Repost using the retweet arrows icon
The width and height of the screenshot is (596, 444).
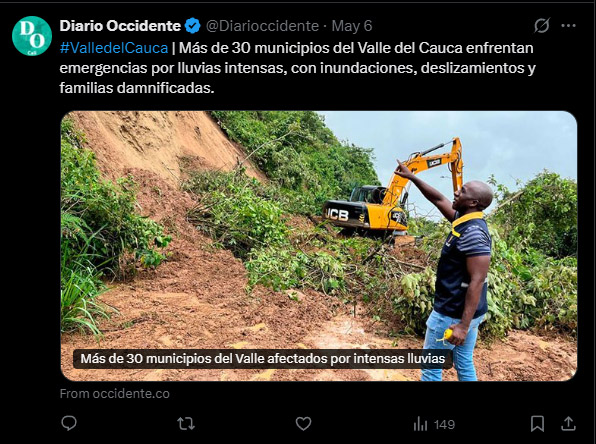click(x=186, y=423)
